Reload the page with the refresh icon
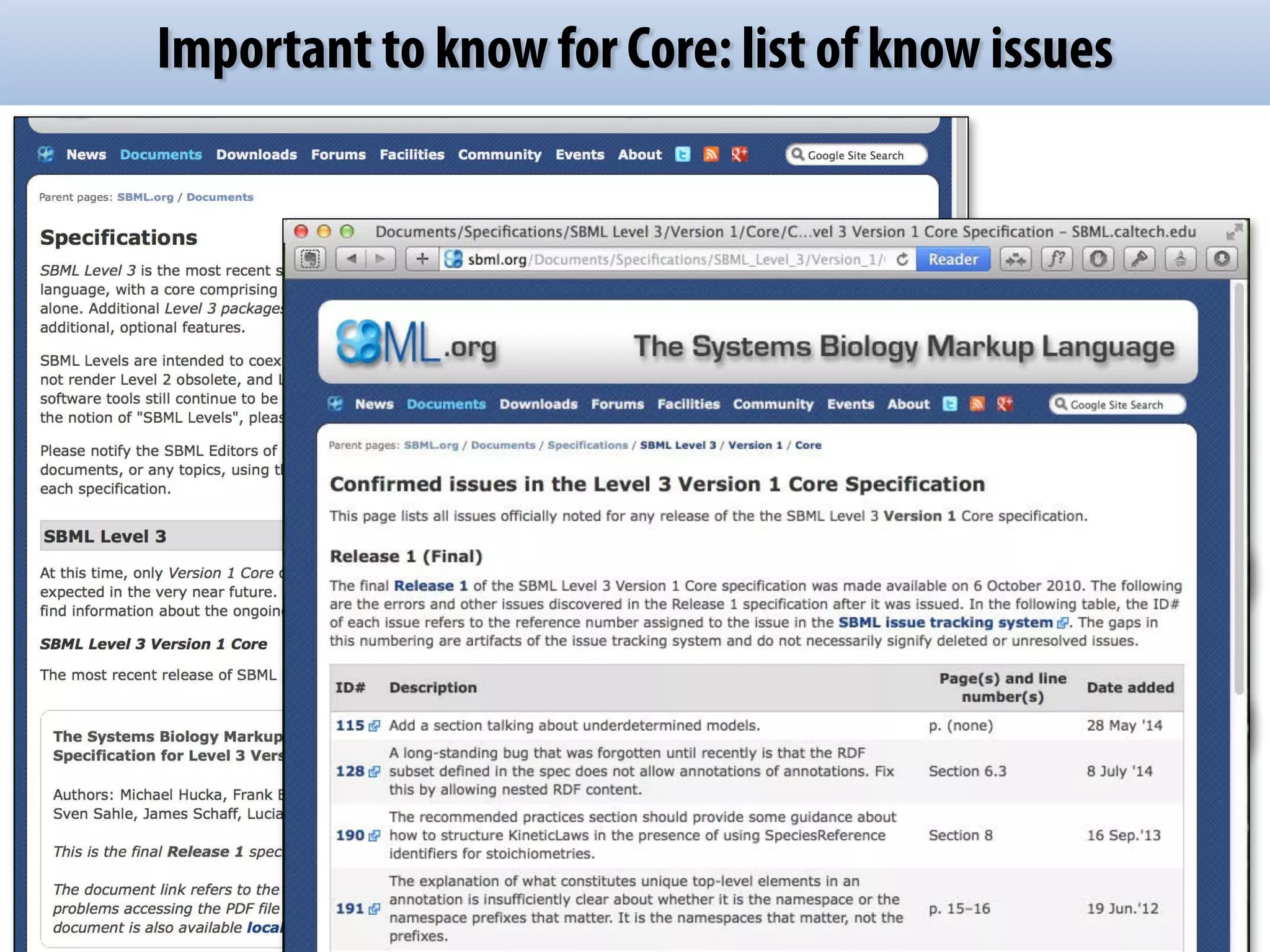 click(902, 259)
